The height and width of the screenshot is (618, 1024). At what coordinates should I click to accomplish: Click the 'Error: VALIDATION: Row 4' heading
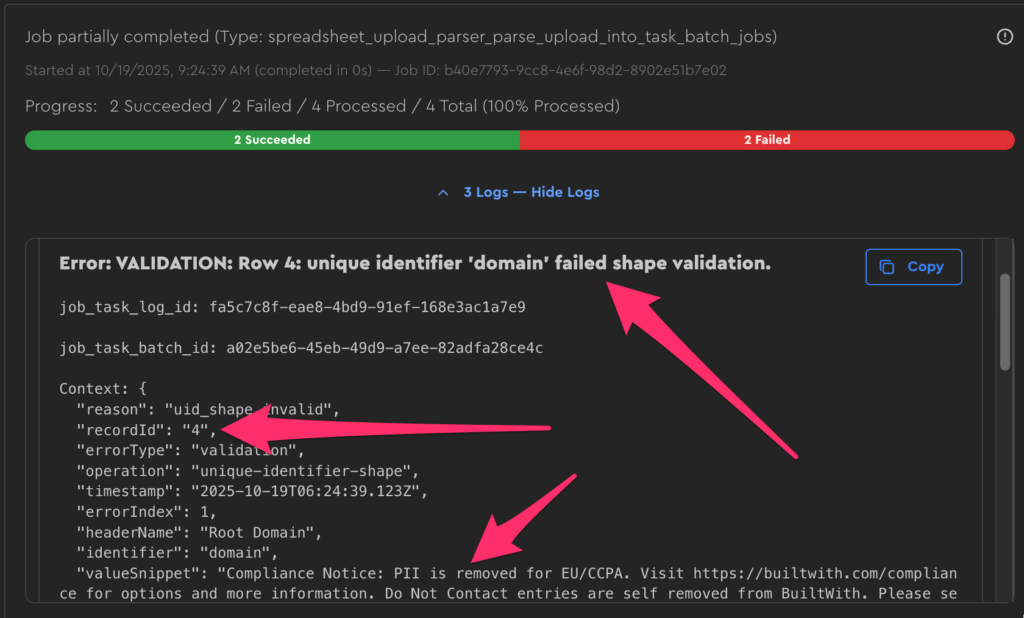pyautogui.click(x=414, y=264)
